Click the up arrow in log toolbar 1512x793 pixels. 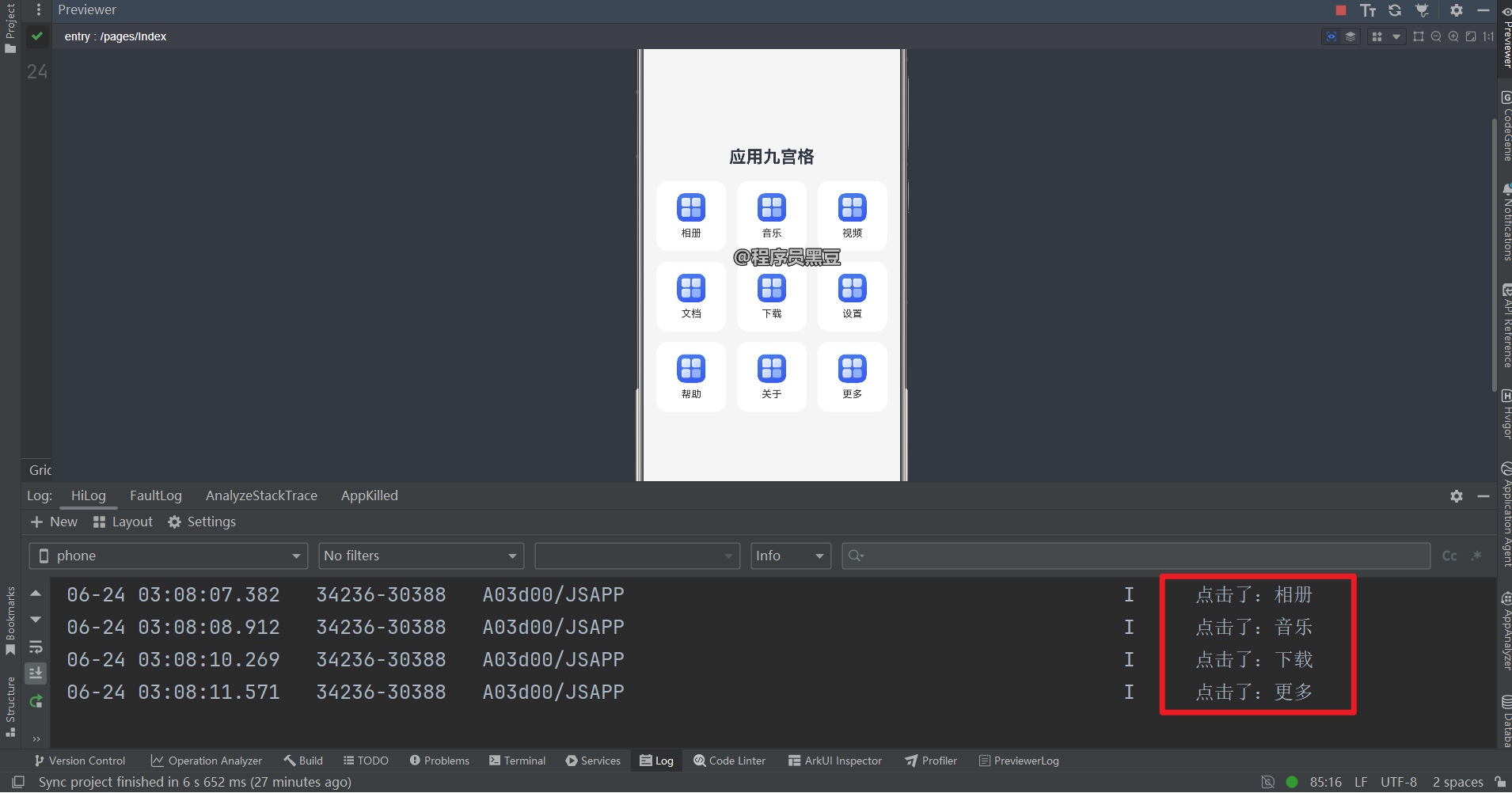point(36,593)
